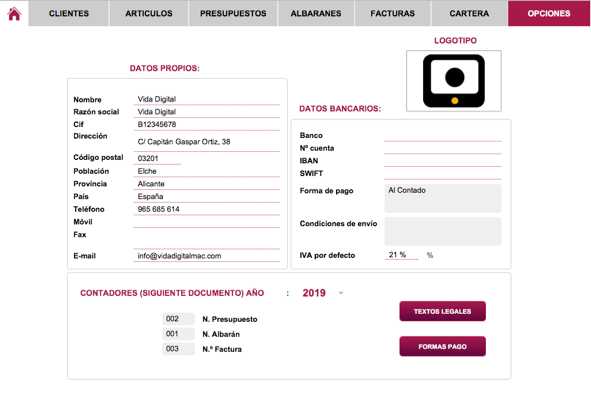The image size is (591, 393).
Task: Edit the Razón social field
Action: pos(207,112)
